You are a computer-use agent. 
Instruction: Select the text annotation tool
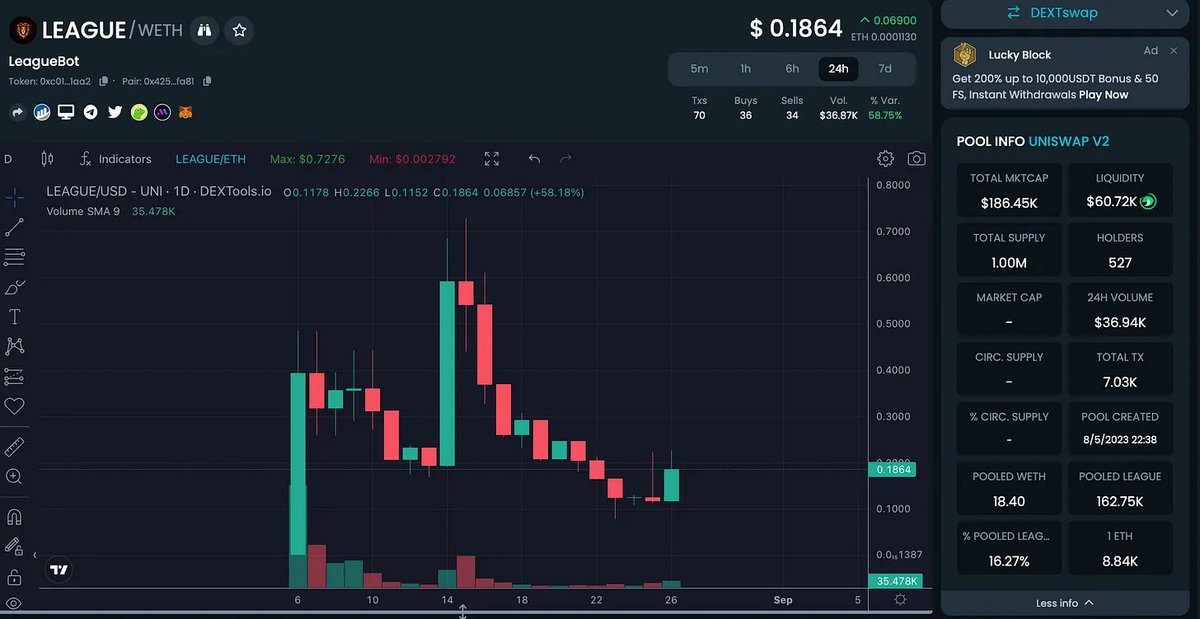(x=15, y=317)
